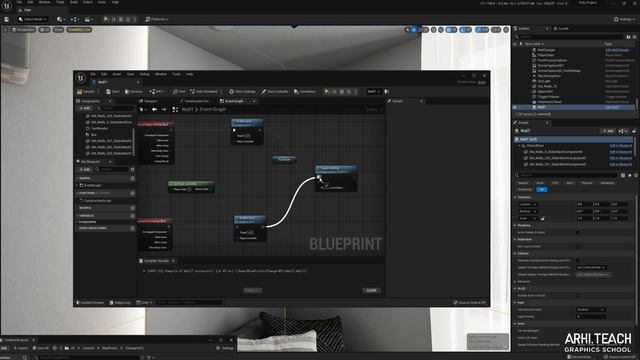The image size is (640, 360).
Task: Click Compile in the Blueprint editor toolbar
Action: pyautogui.click(x=86, y=91)
